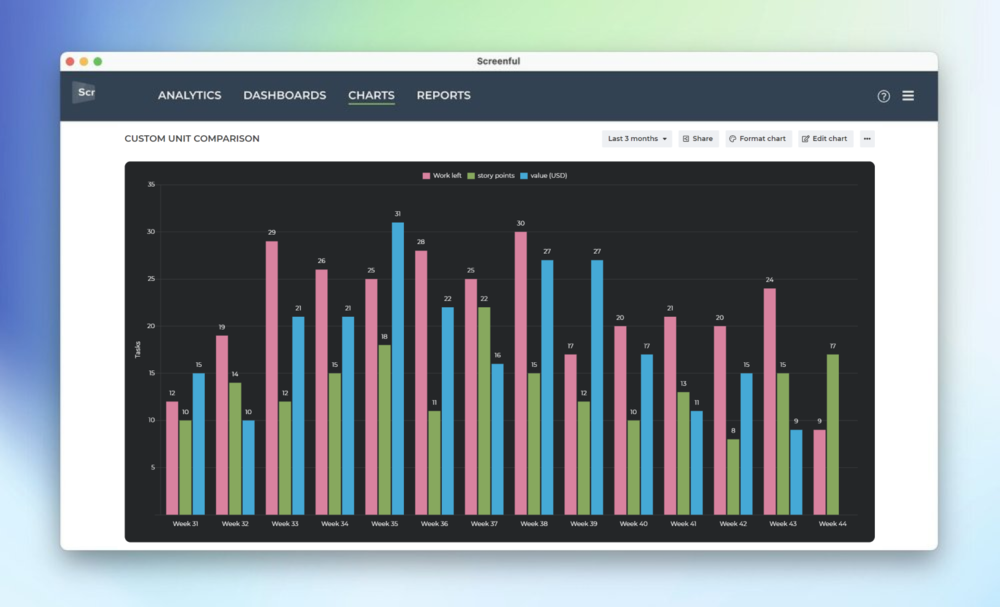
Task: Click the green Week 44 bar labeled 17
Action: point(832,434)
